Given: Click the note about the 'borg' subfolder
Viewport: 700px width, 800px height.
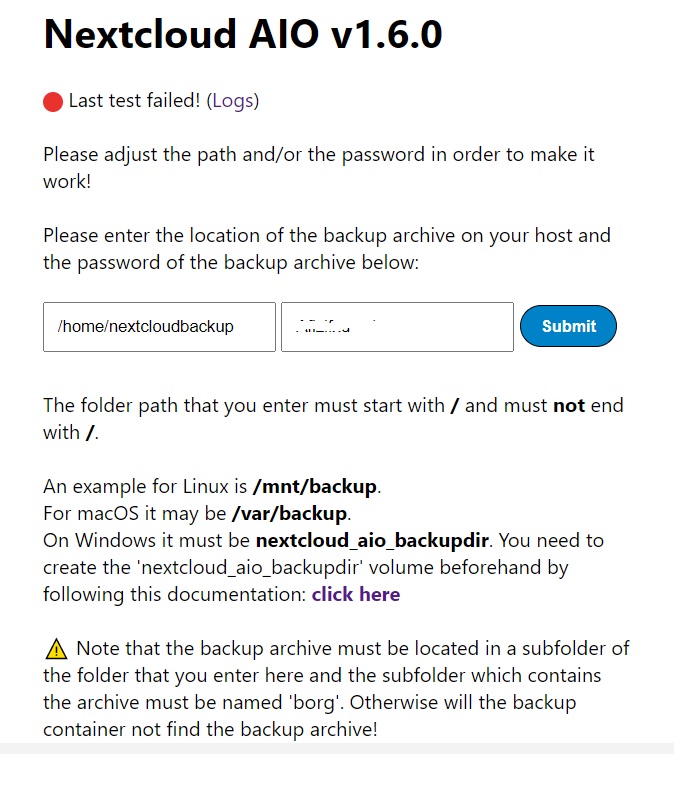Looking at the screenshot, I should (336, 688).
